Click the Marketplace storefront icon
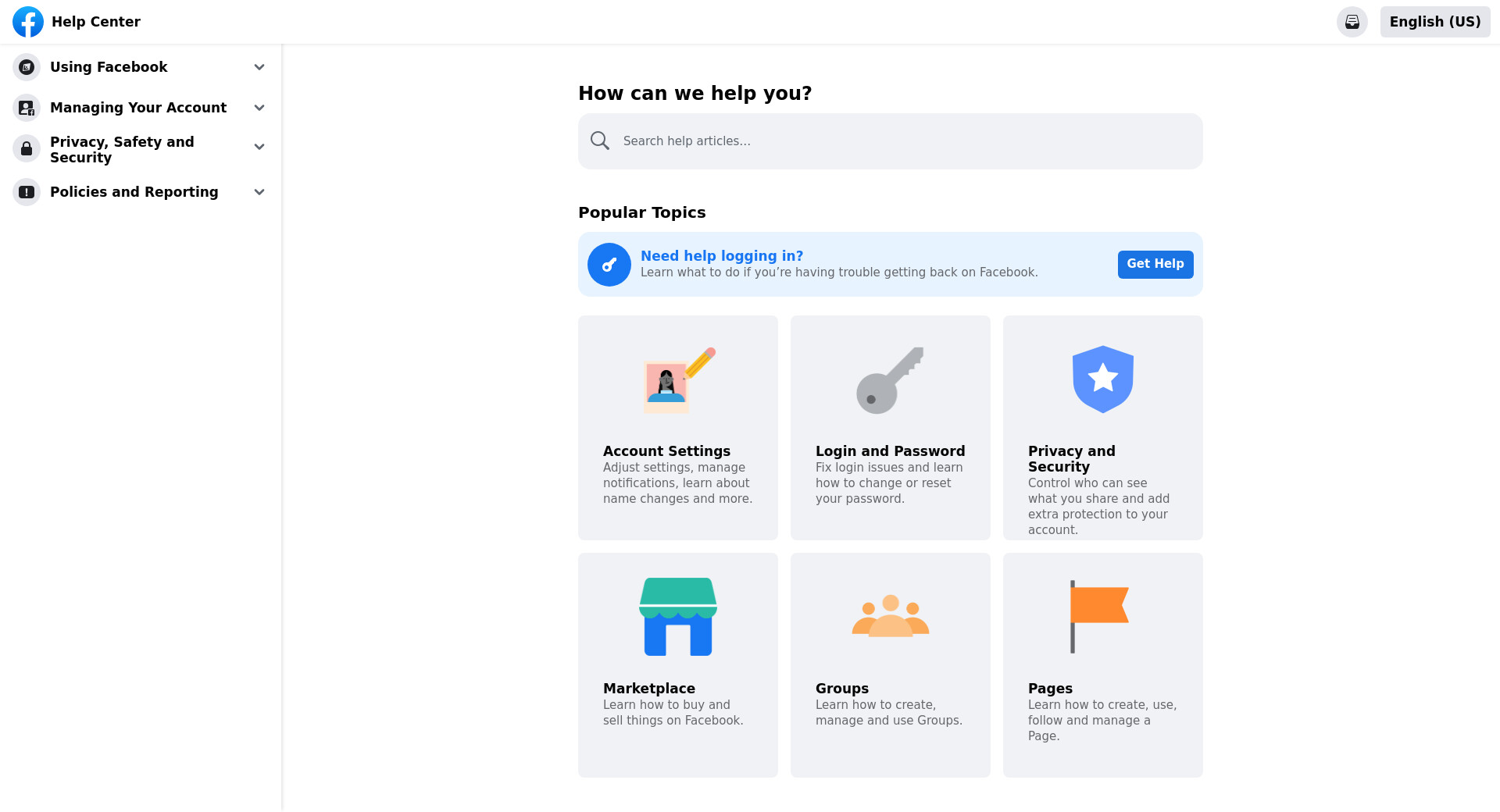Viewport: 1500px width, 812px height. [678, 617]
